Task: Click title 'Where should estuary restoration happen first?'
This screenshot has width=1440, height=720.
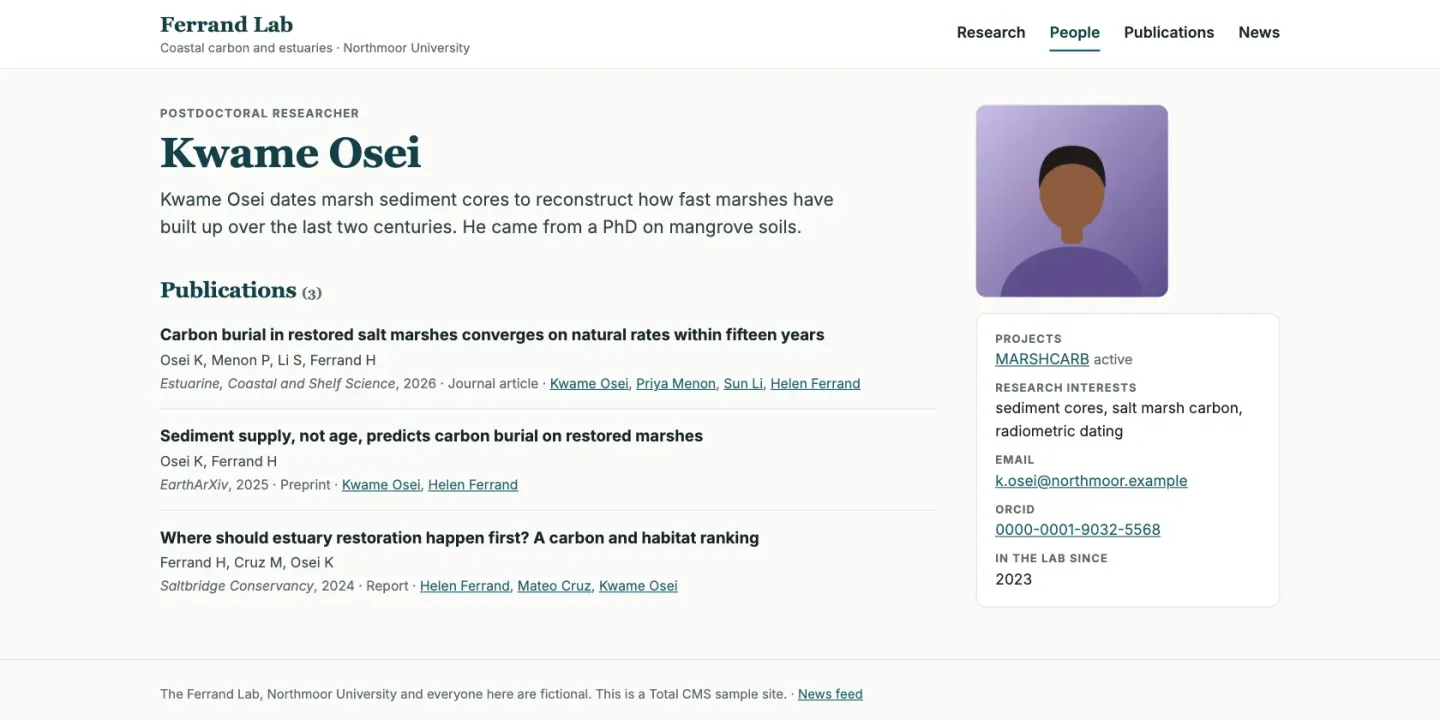Action: click(x=459, y=538)
